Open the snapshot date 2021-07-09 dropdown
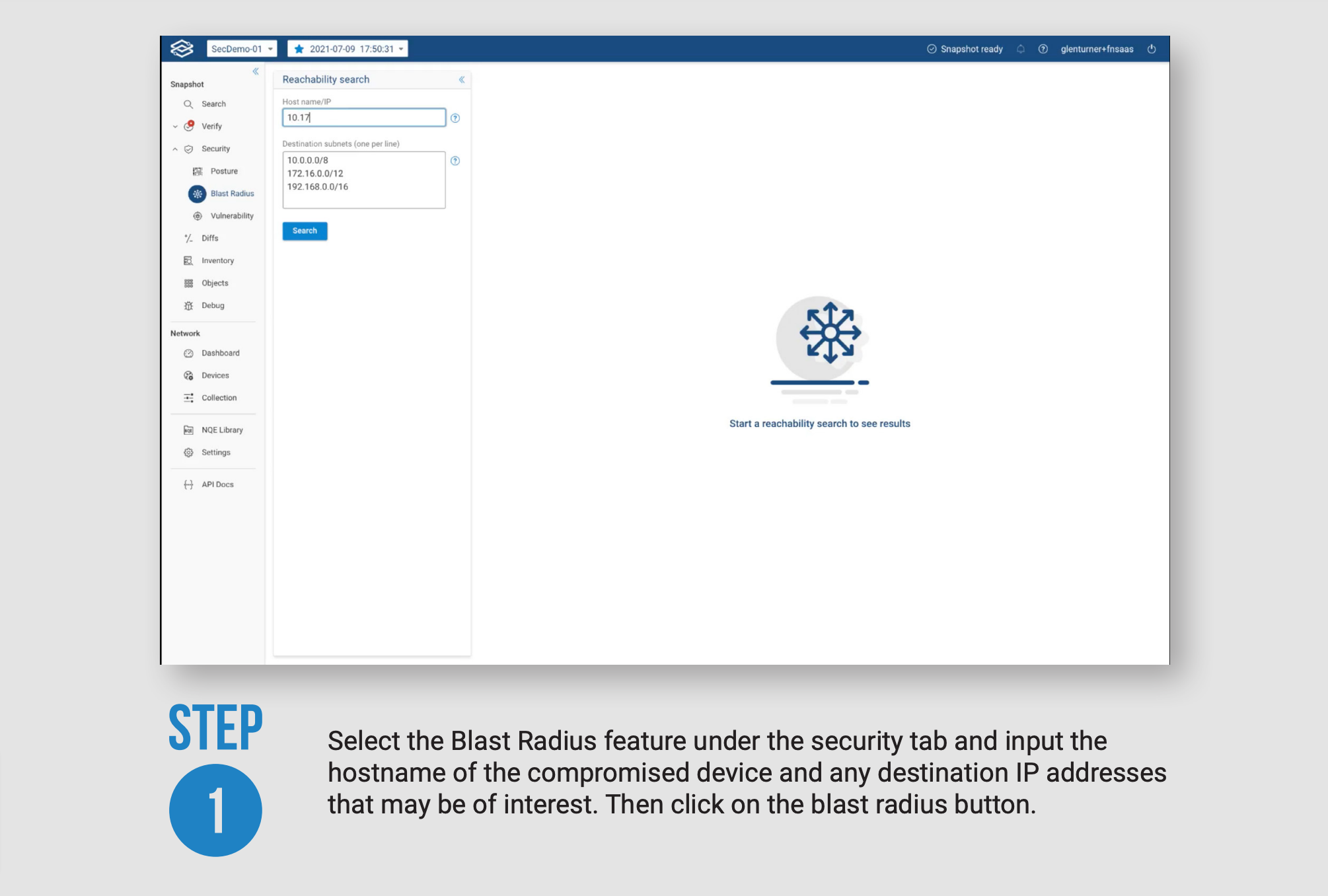The height and width of the screenshot is (896, 1328). point(348,49)
